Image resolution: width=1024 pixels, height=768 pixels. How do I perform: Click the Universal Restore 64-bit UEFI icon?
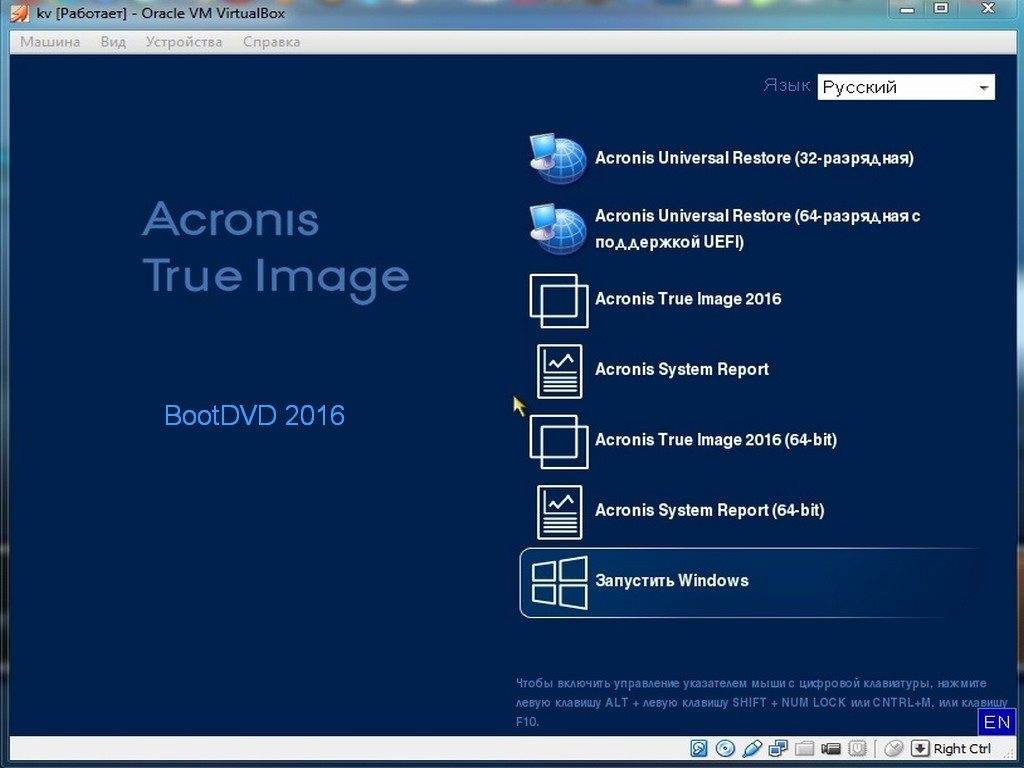[x=558, y=229]
